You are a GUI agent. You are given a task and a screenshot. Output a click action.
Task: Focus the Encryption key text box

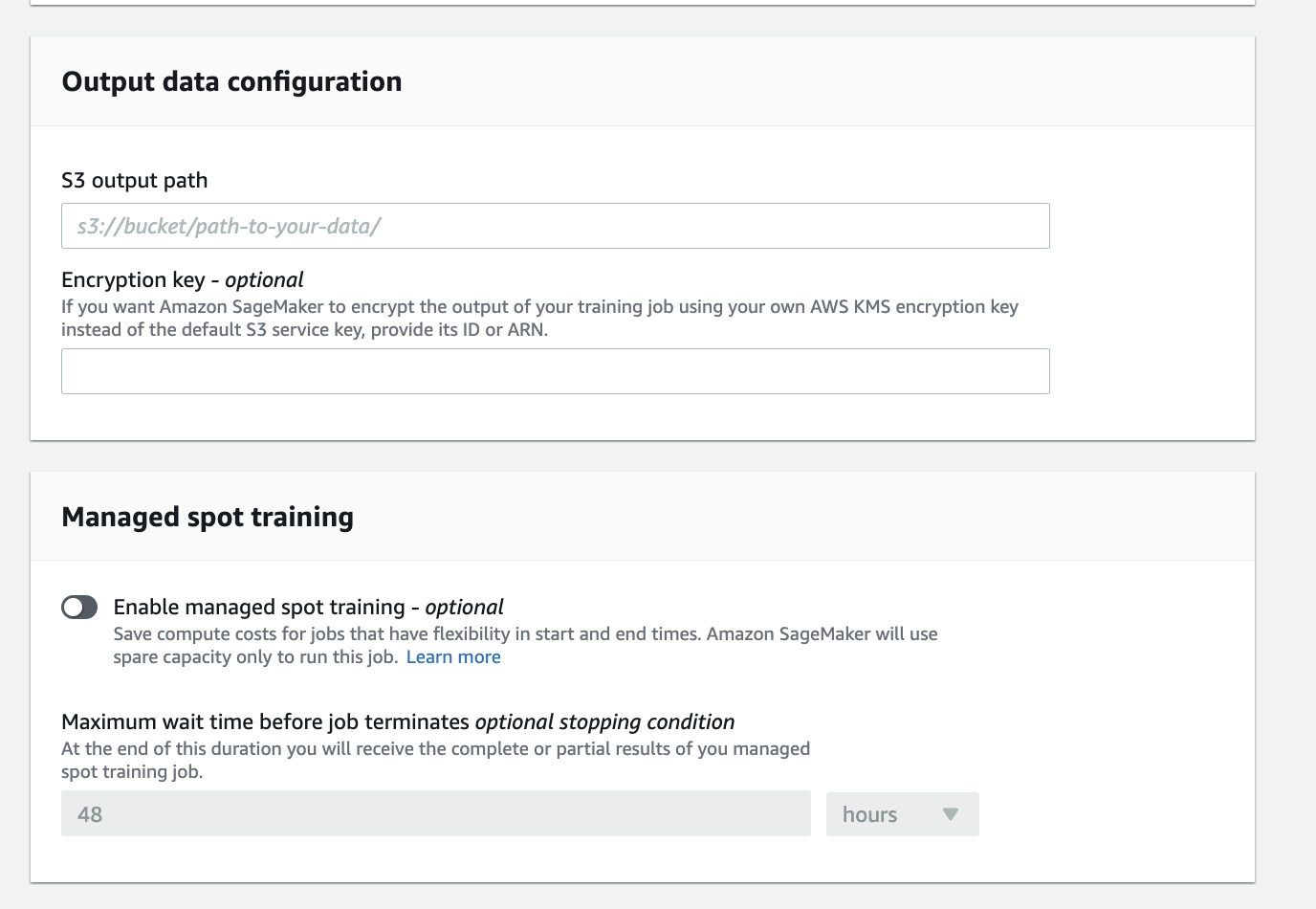[x=555, y=371]
